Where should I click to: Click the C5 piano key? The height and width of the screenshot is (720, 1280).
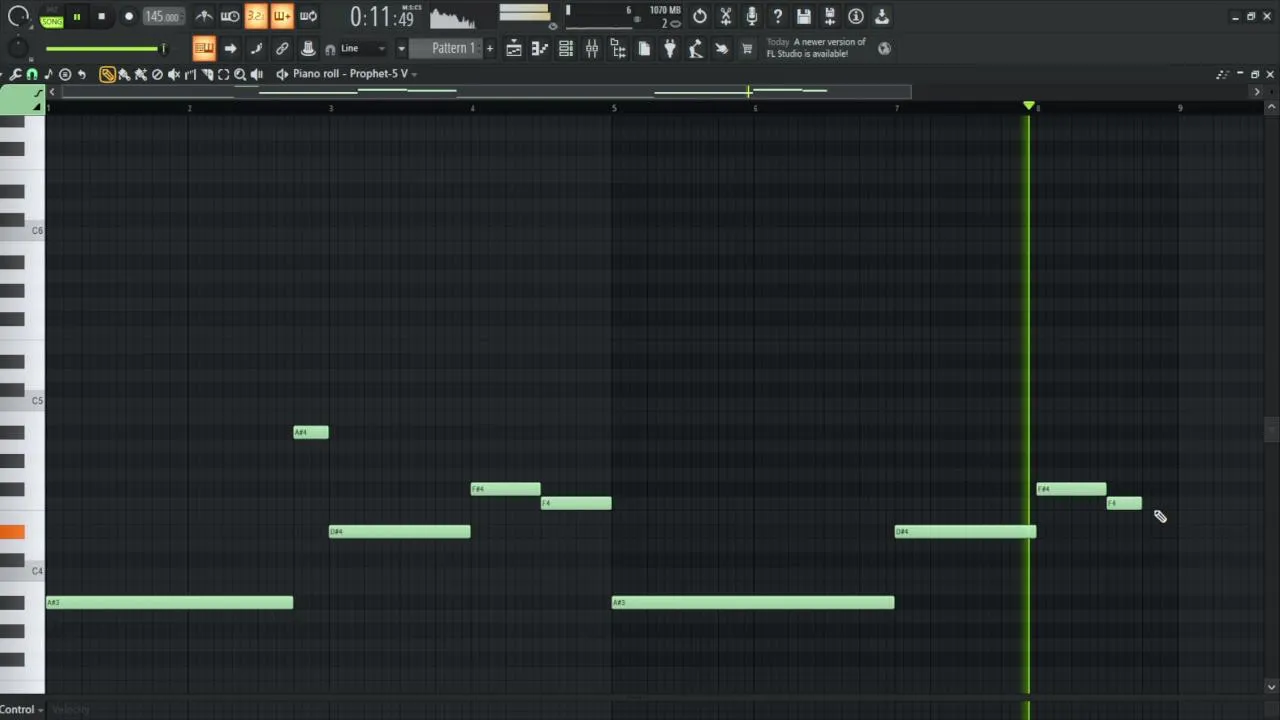33,401
